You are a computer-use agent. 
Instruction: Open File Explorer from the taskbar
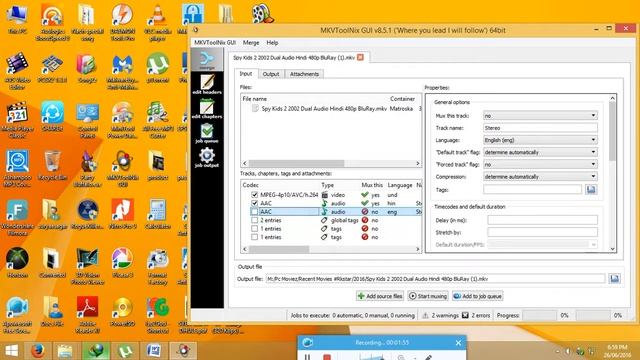tap(64, 351)
